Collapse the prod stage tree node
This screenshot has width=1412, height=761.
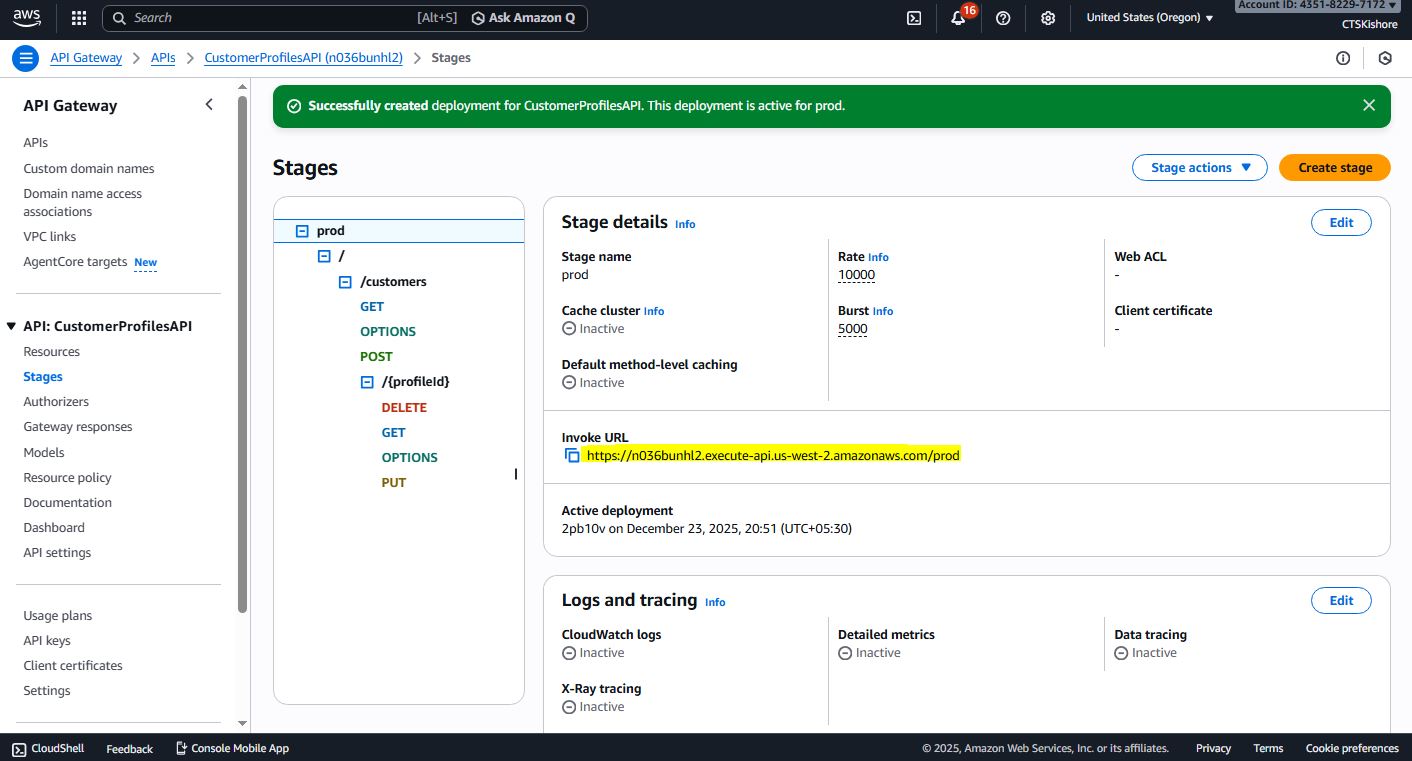(302, 231)
